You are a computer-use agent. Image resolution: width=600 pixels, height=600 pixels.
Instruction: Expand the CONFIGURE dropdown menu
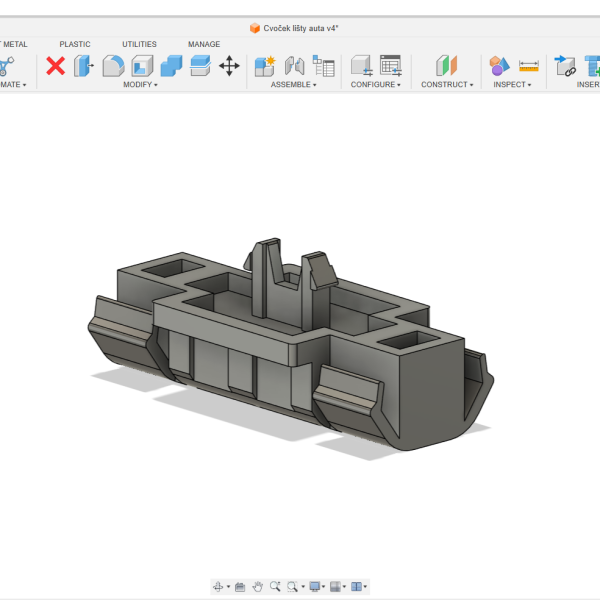pos(375,85)
